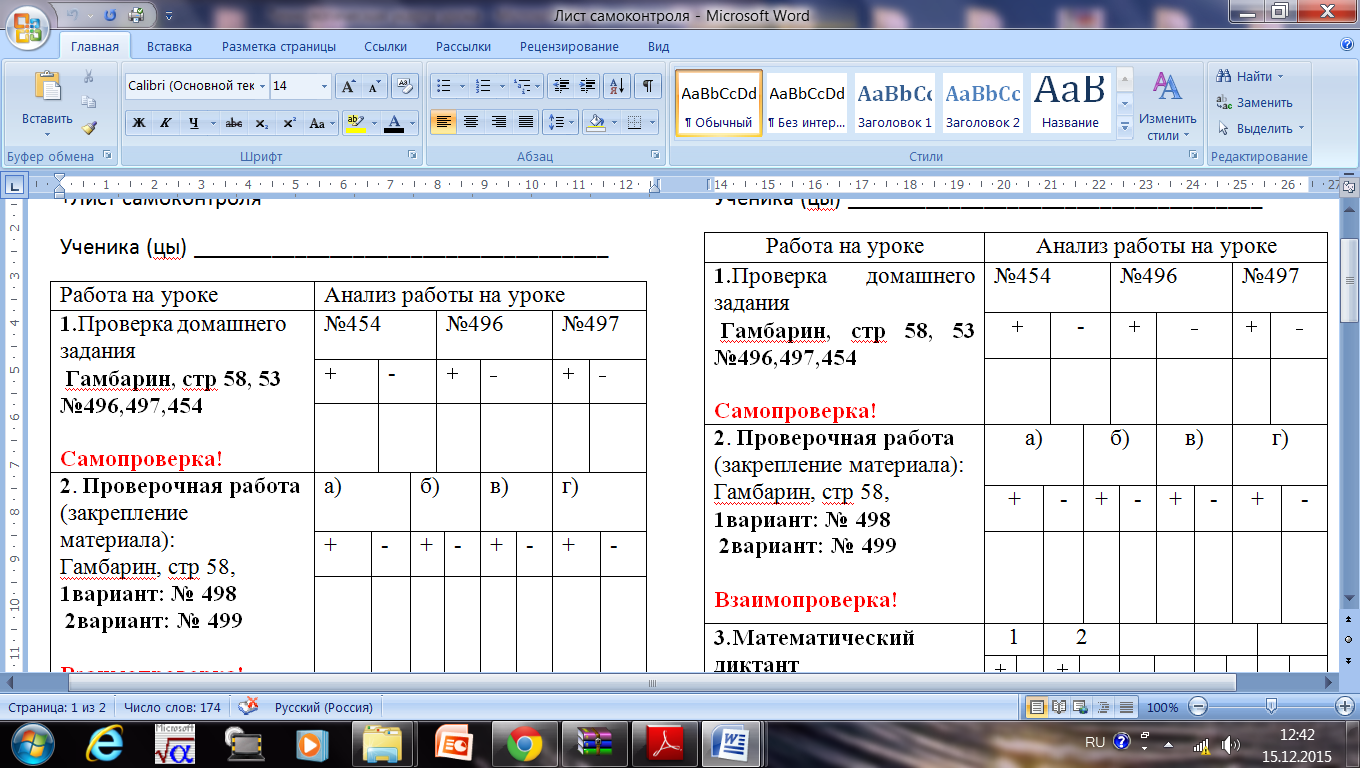Click the Cut scissors icon
This screenshot has width=1360, height=768.
pyautogui.click(x=88, y=77)
